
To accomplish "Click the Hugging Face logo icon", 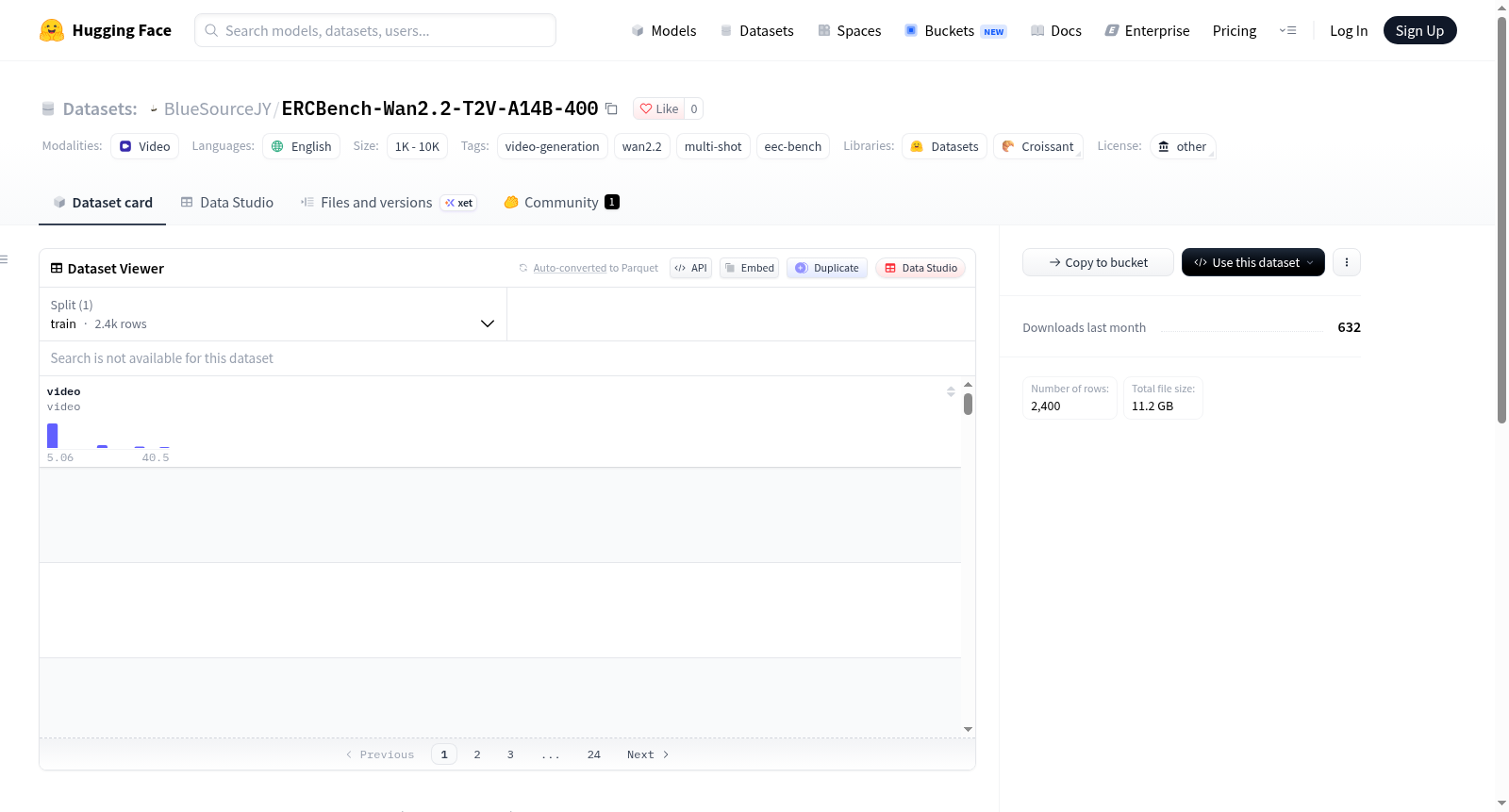I will pyautogui.click(x=52, y=30).
